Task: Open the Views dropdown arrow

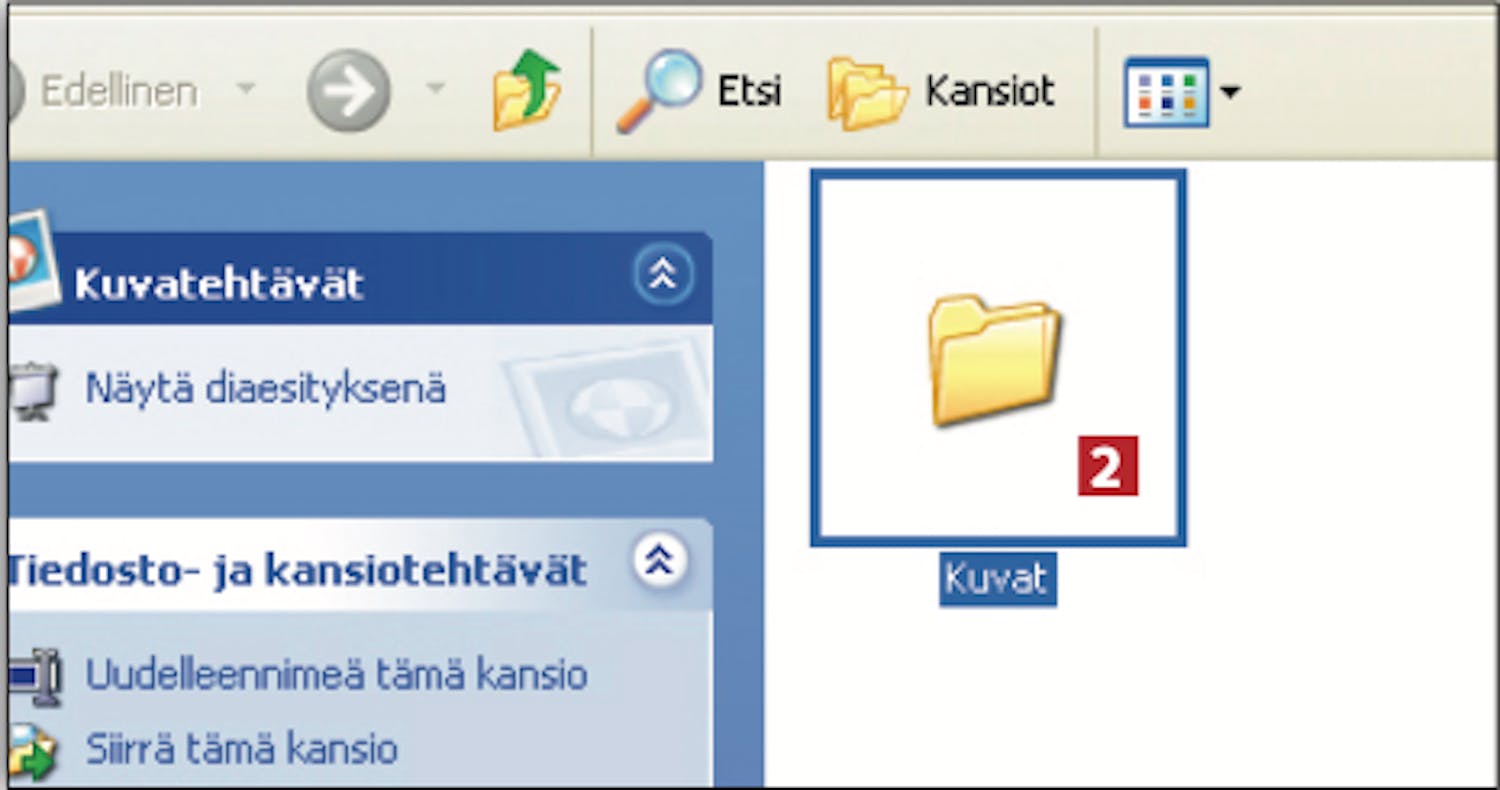Action: (x=1230, y=93)
